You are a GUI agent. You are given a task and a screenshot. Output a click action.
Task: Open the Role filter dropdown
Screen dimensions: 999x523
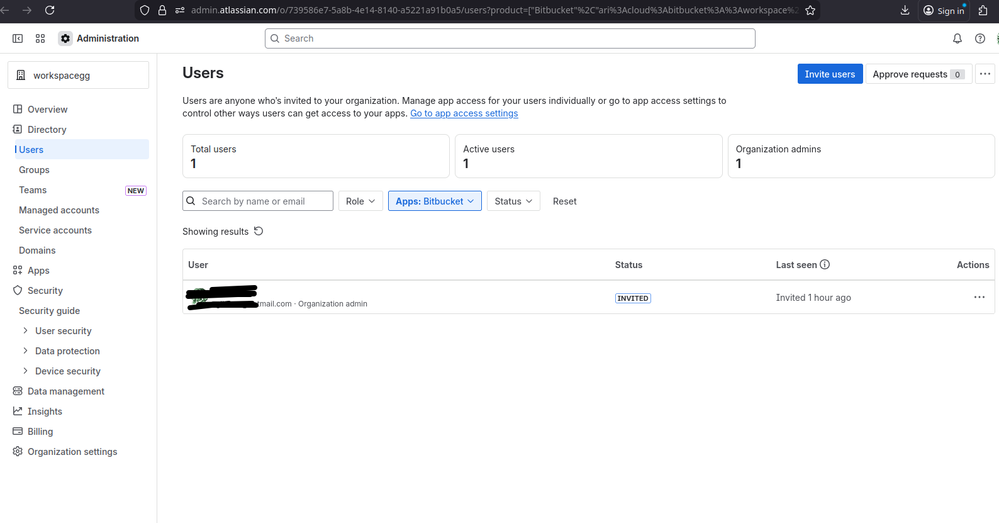coord(361,201)
